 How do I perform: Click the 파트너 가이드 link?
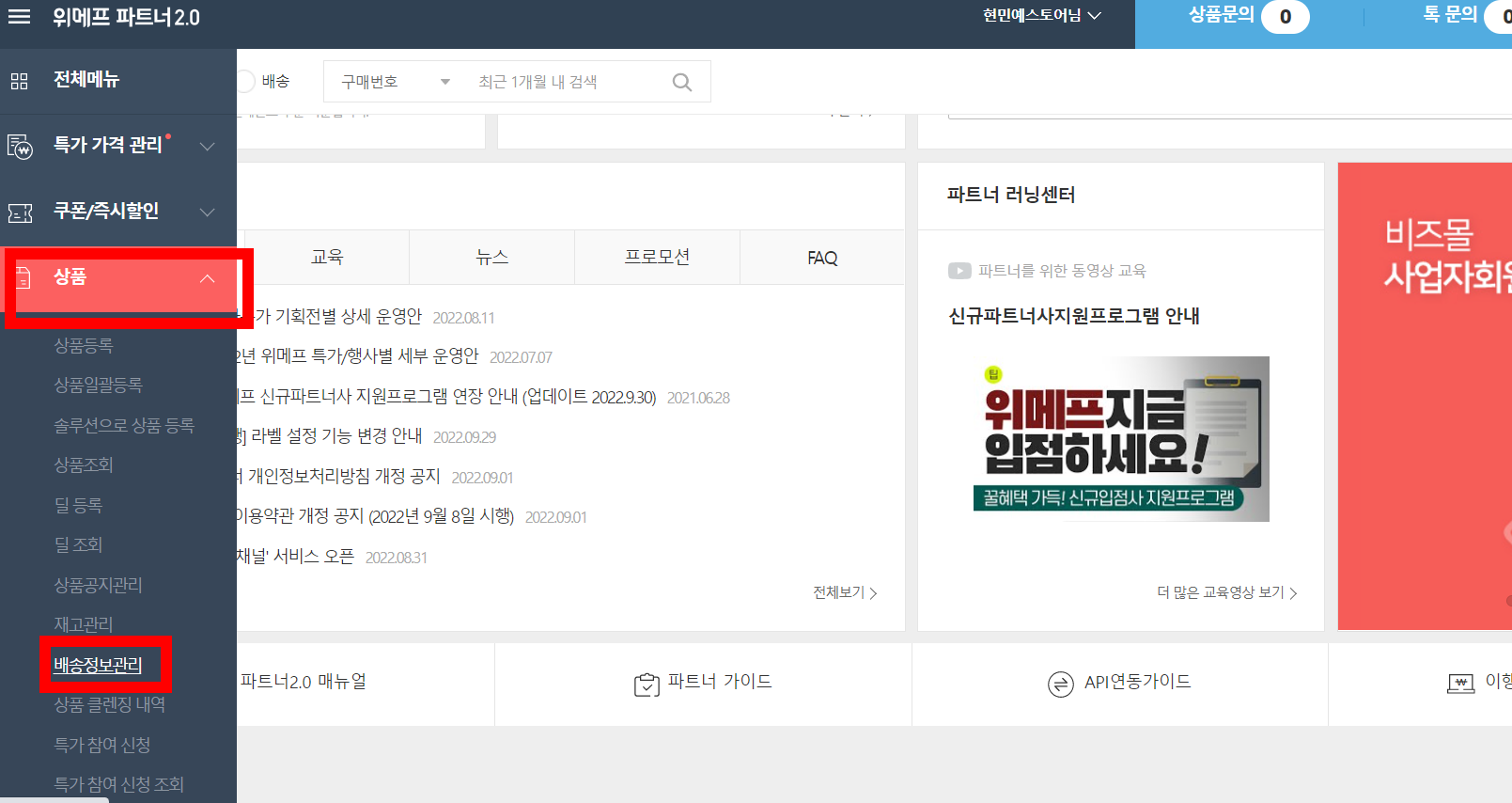[720, 682]
